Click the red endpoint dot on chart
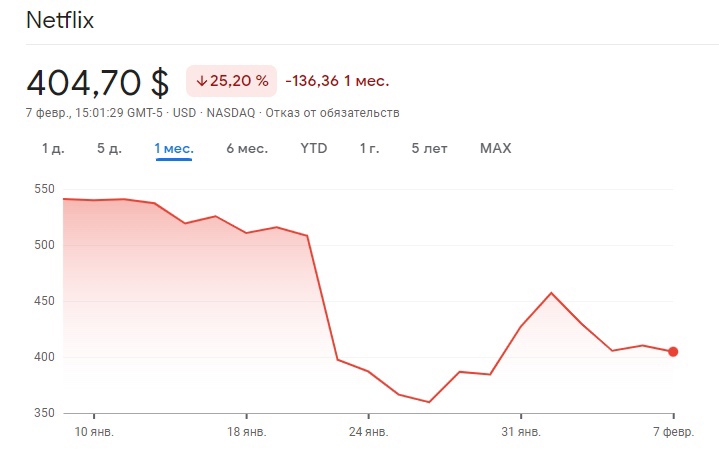719x452 pixels. [673, 351]
